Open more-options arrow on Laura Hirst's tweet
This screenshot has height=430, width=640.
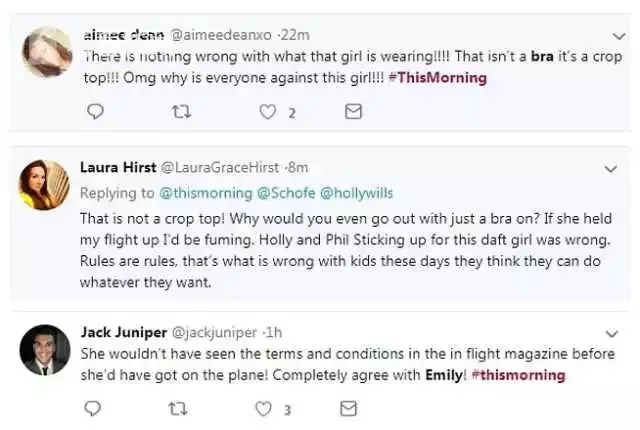[x=612, y=166]
